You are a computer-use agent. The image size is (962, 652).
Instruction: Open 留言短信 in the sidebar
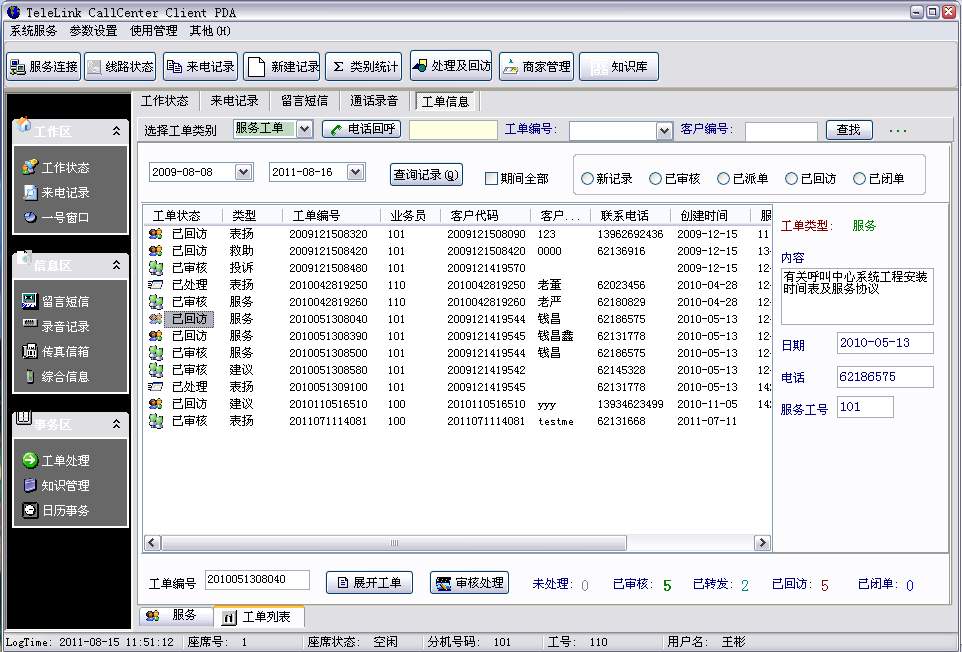tap(56, 301)
